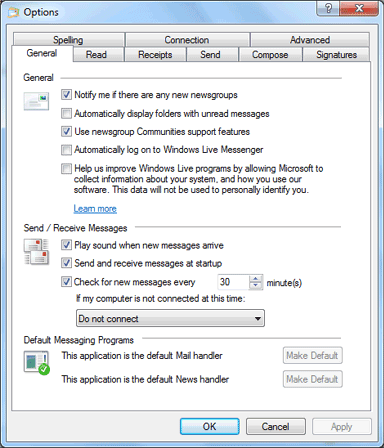
Task: Click the Apply button
Action: point(342,426)
